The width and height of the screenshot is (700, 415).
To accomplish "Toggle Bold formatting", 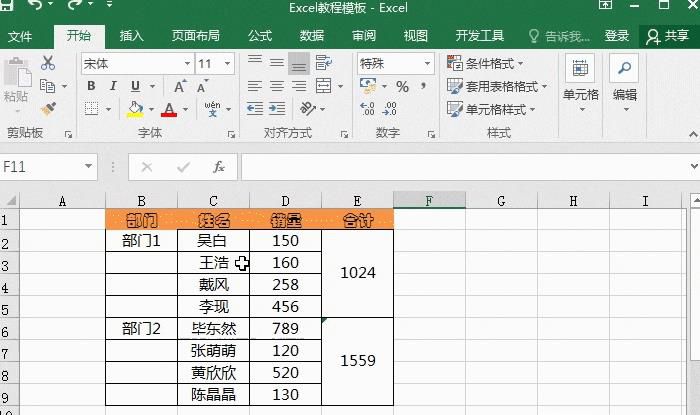I will [x=91, y=86].
